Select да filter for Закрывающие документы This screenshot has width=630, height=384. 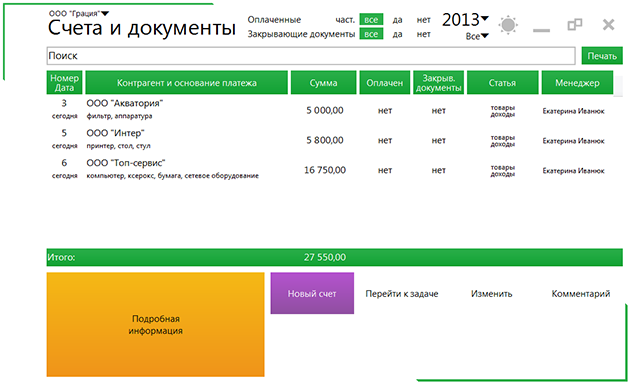(397, 34)
